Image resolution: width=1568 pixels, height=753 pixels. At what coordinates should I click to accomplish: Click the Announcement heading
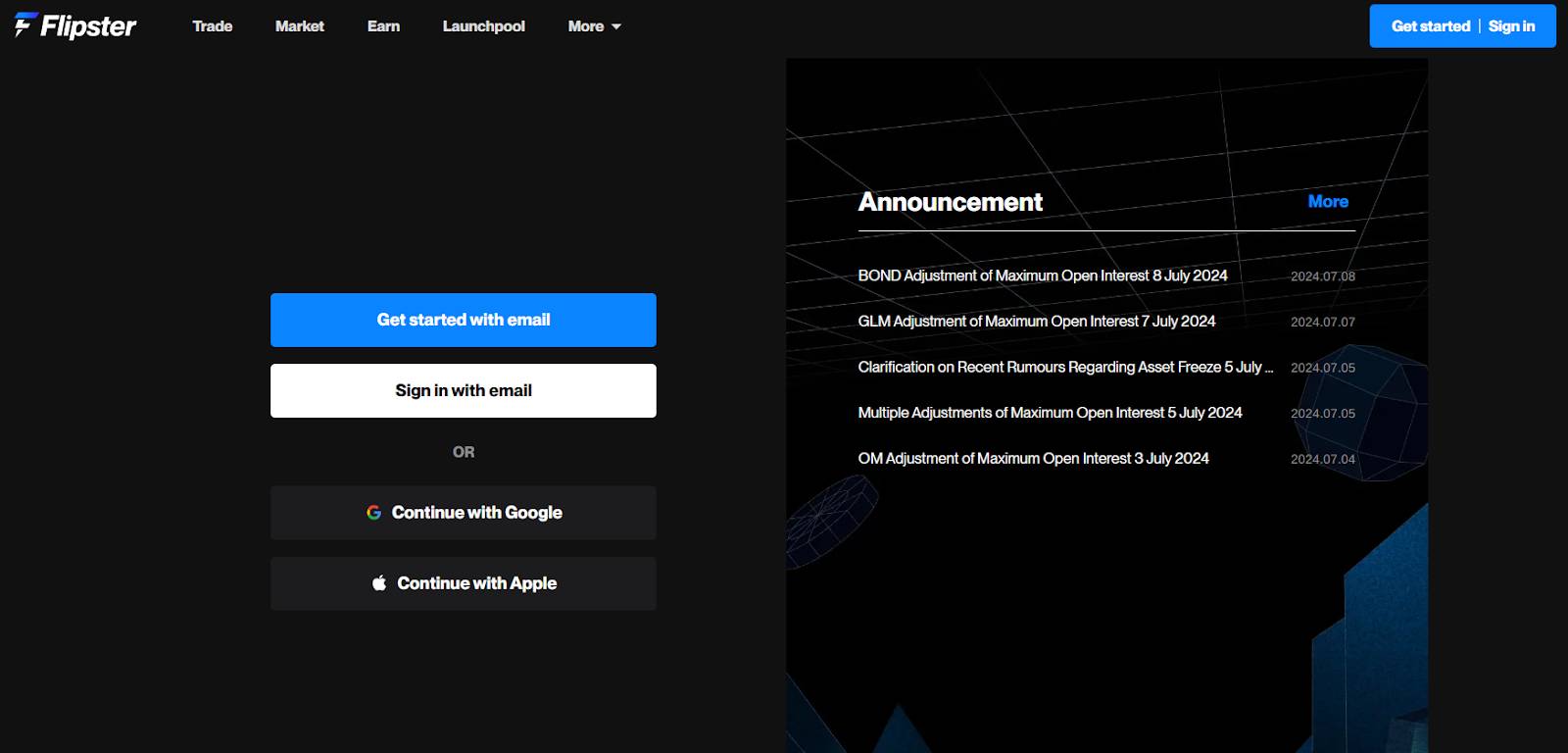951,202
